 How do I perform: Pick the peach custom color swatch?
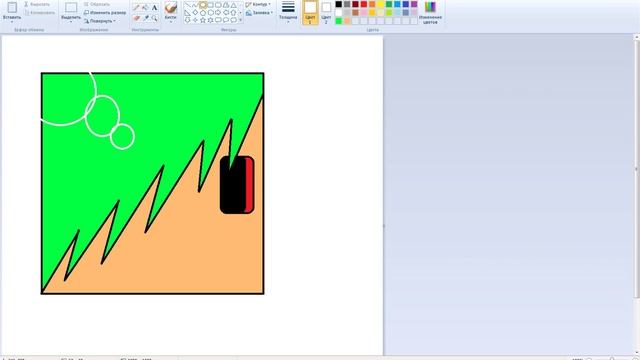tap(347, 21)
